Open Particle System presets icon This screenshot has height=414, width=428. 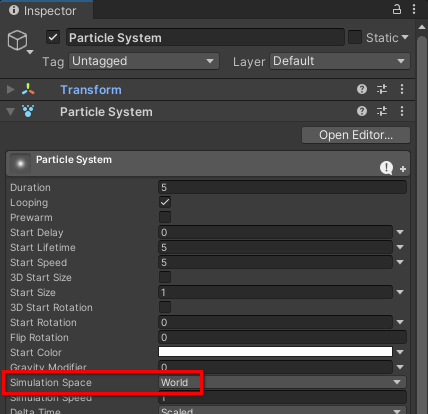tap(382, 111)
